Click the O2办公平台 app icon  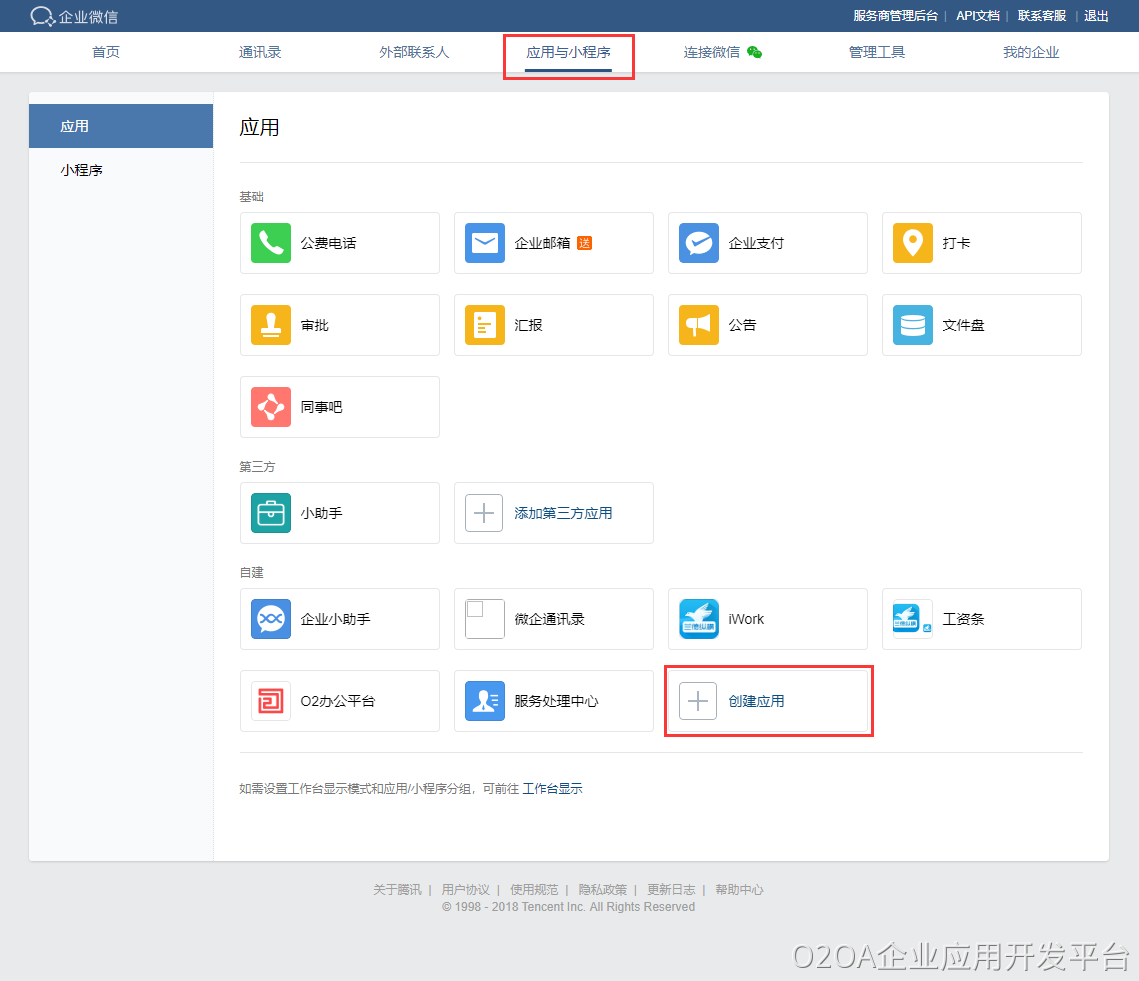(271, 701)
